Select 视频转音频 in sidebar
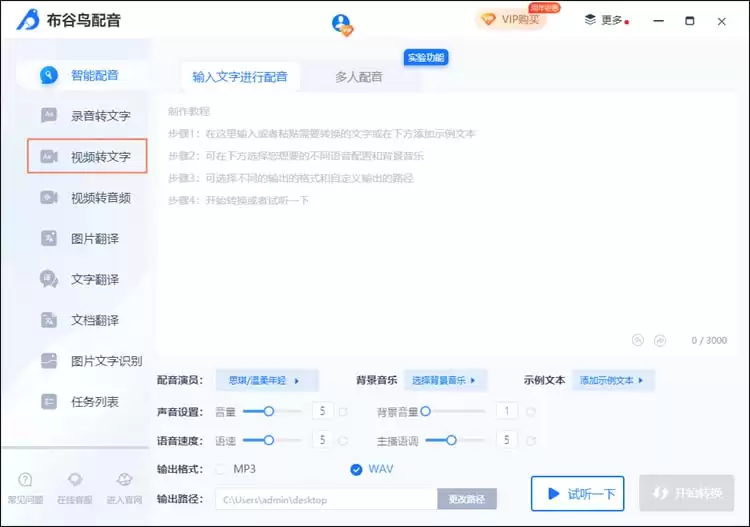 point(86,197)
